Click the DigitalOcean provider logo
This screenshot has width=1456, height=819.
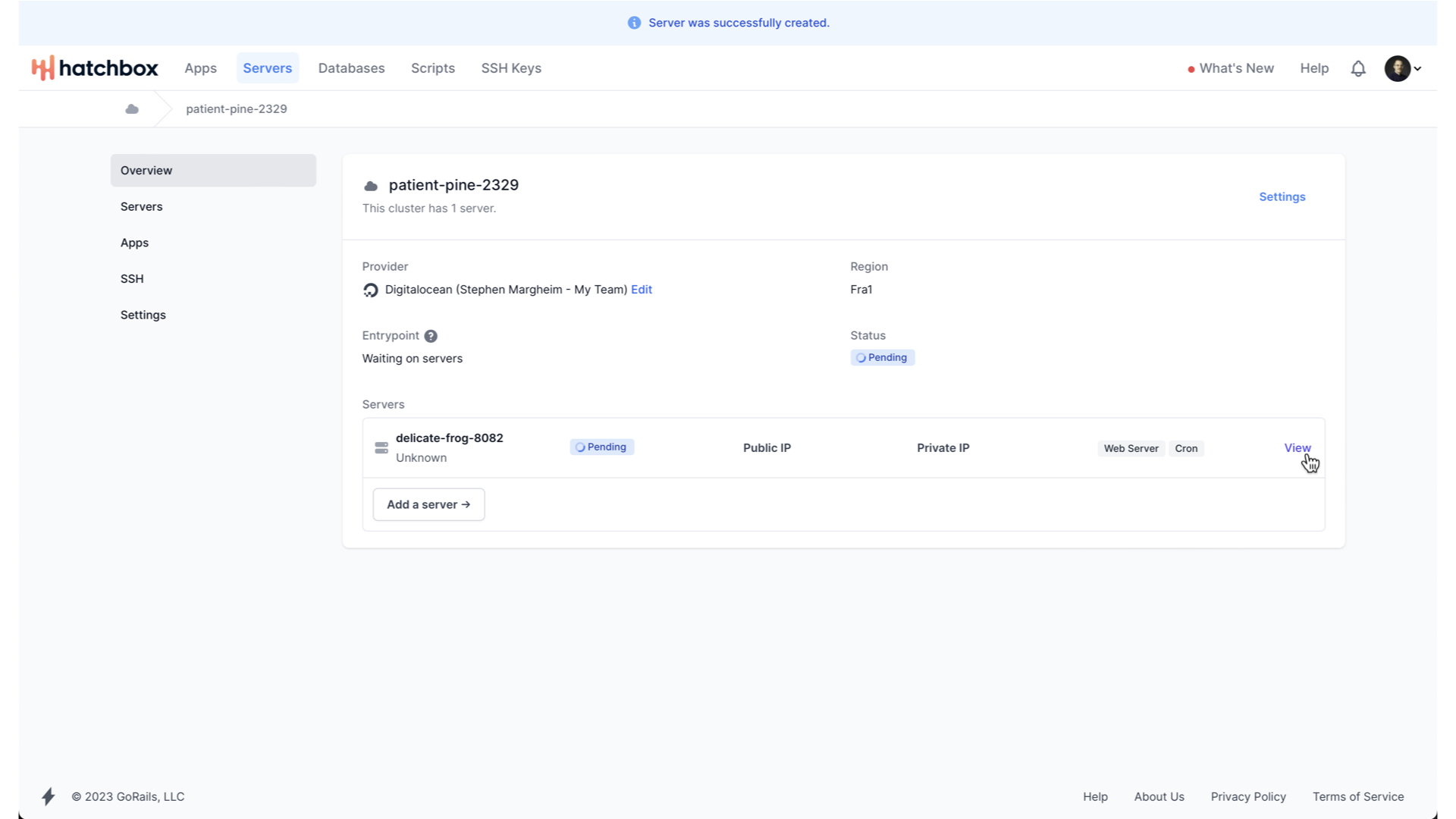pos(371,290)
